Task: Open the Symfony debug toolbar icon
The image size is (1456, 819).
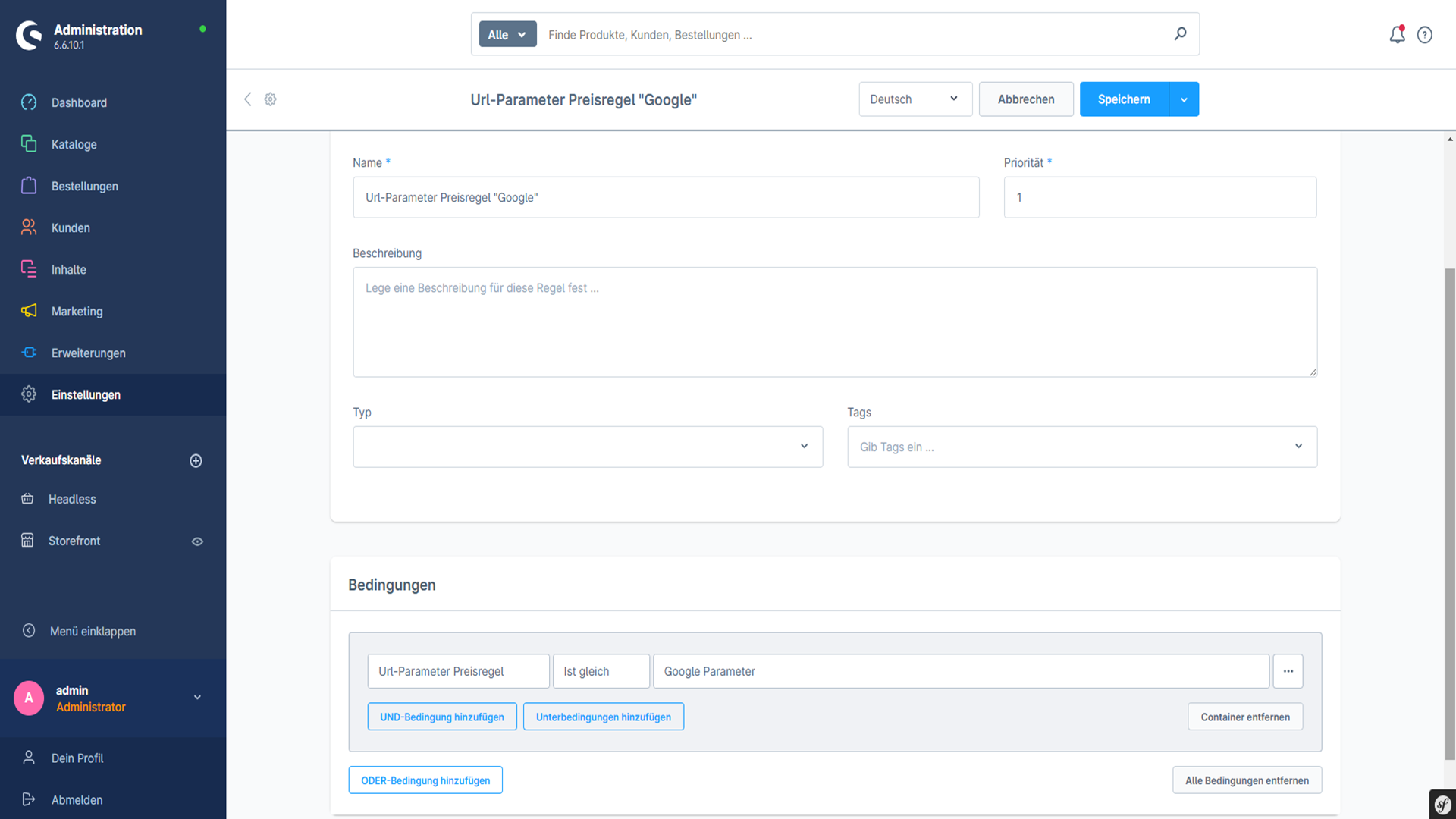Action: pos(1442,805)
